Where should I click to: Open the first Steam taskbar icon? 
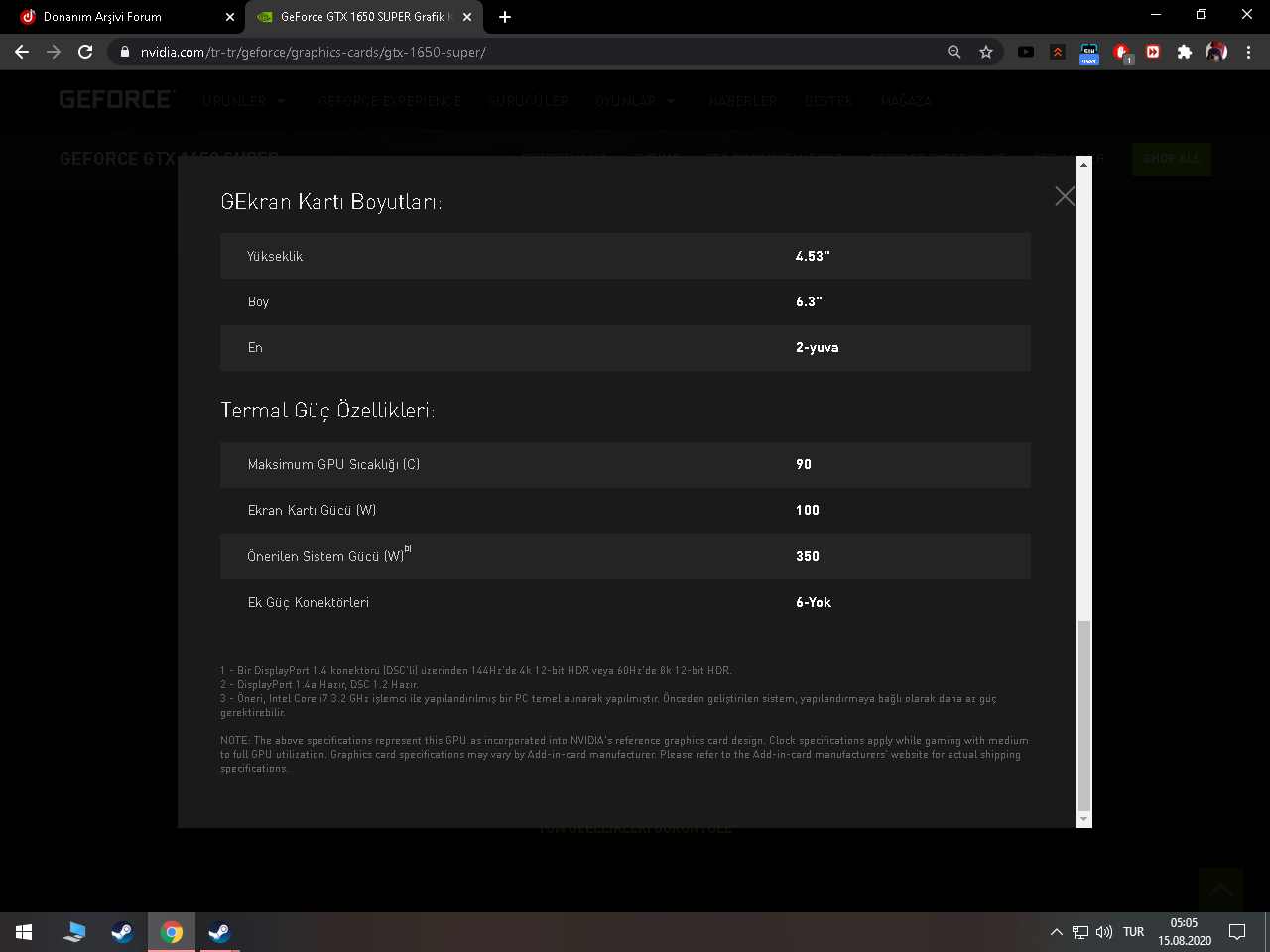[122, 932]
